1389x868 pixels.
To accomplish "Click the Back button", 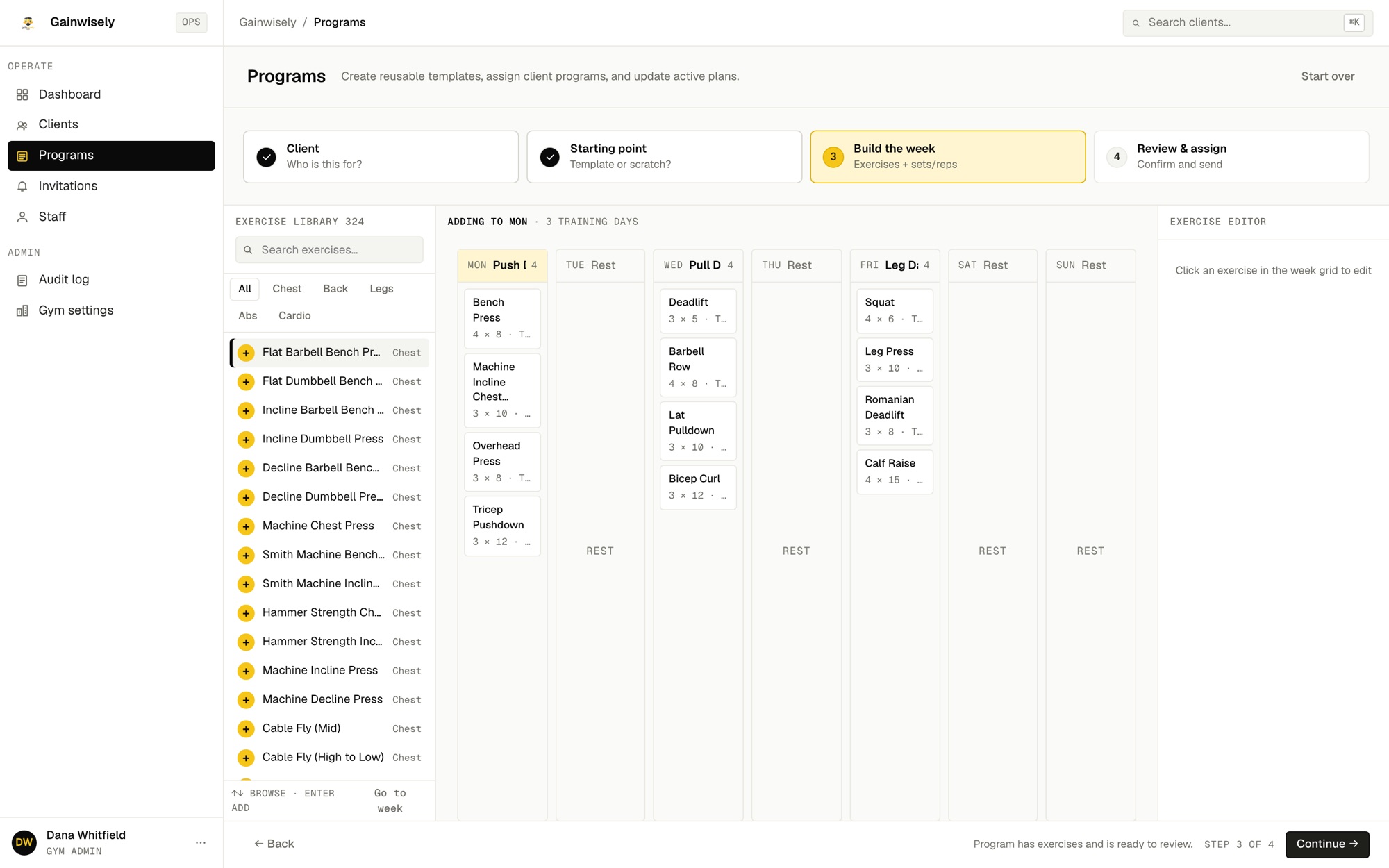I will 274,844.
